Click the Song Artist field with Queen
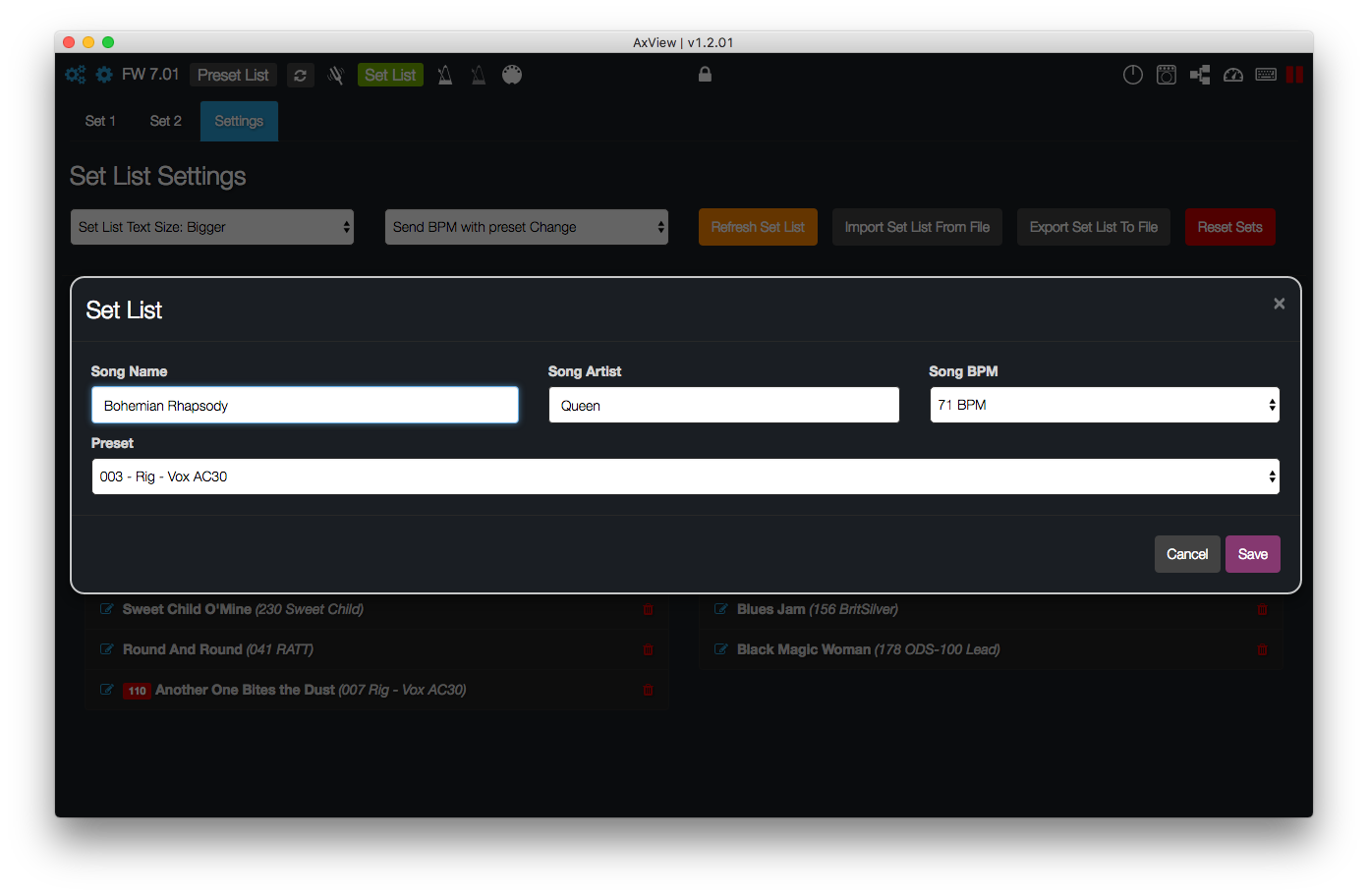The image size is (1368, 896). 723,405
